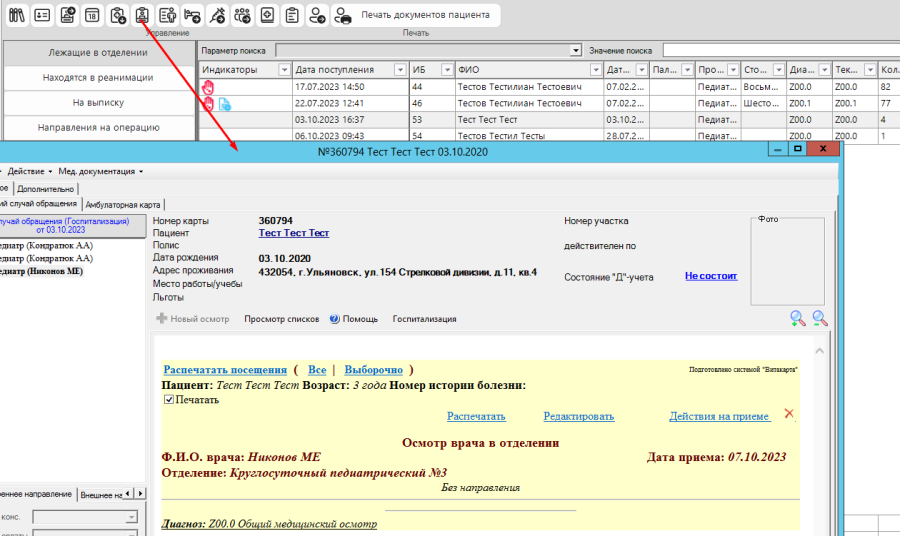Open the Про... column filter dropdown

(732, 70)
